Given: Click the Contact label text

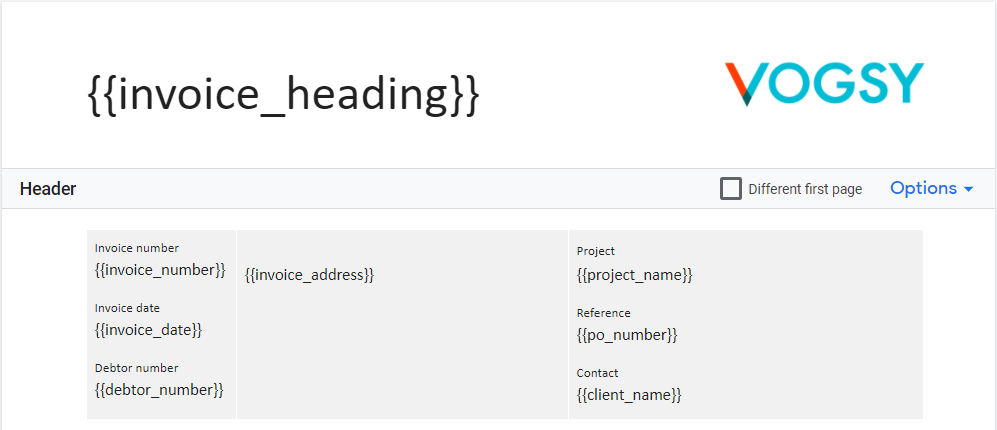Looking at the screenshot, I should pyautogui.click(x=598, y=373).
